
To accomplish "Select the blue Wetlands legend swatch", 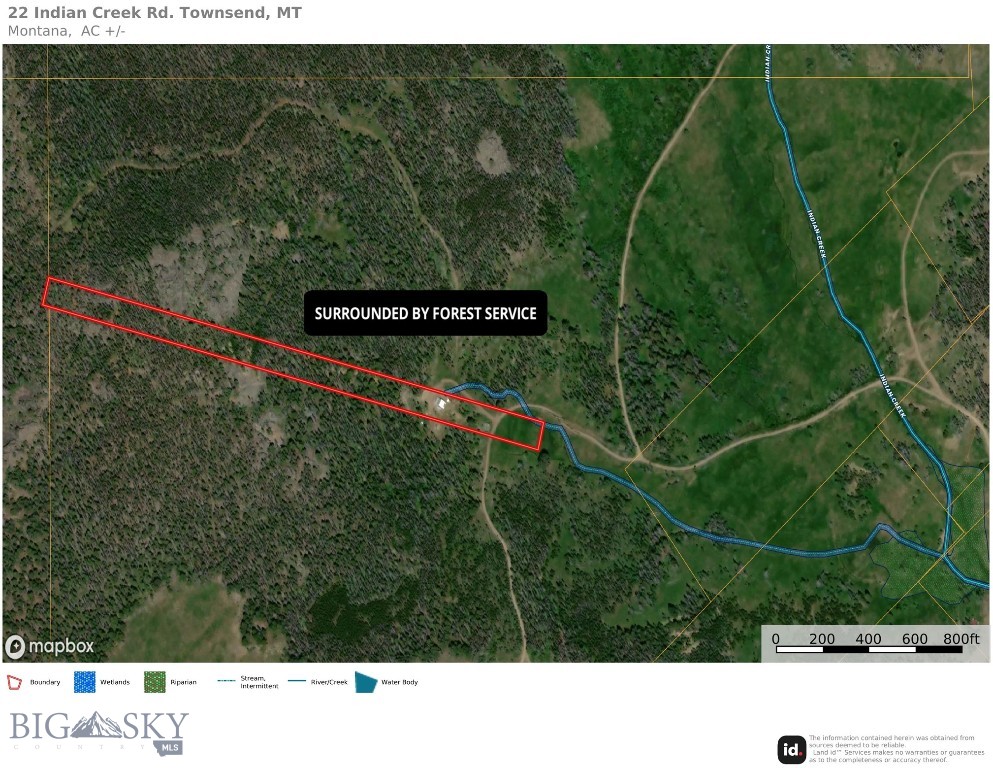I will tap(85, 682).
